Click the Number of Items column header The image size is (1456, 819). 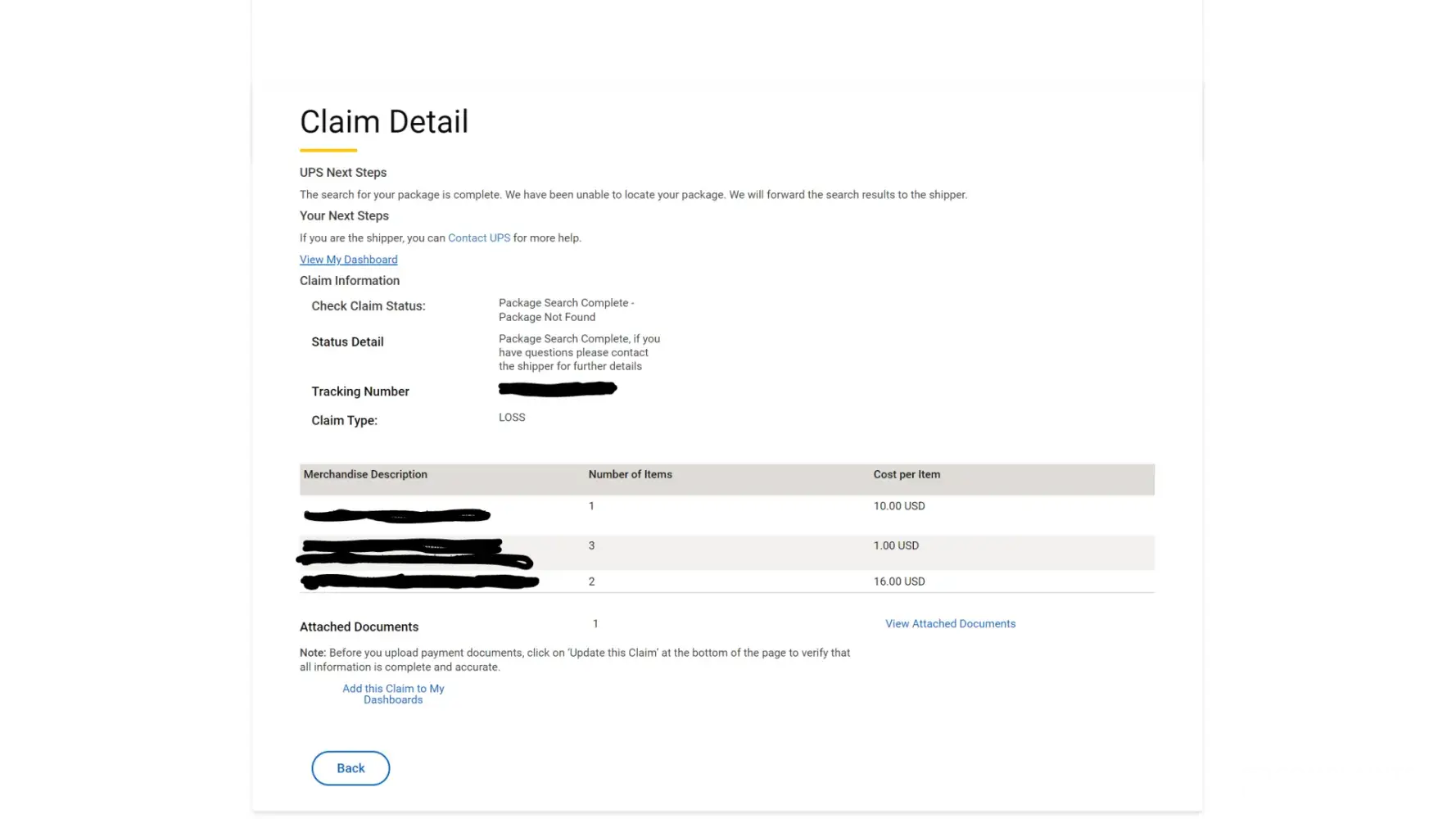pyautogui.click(x=630, y=475)
